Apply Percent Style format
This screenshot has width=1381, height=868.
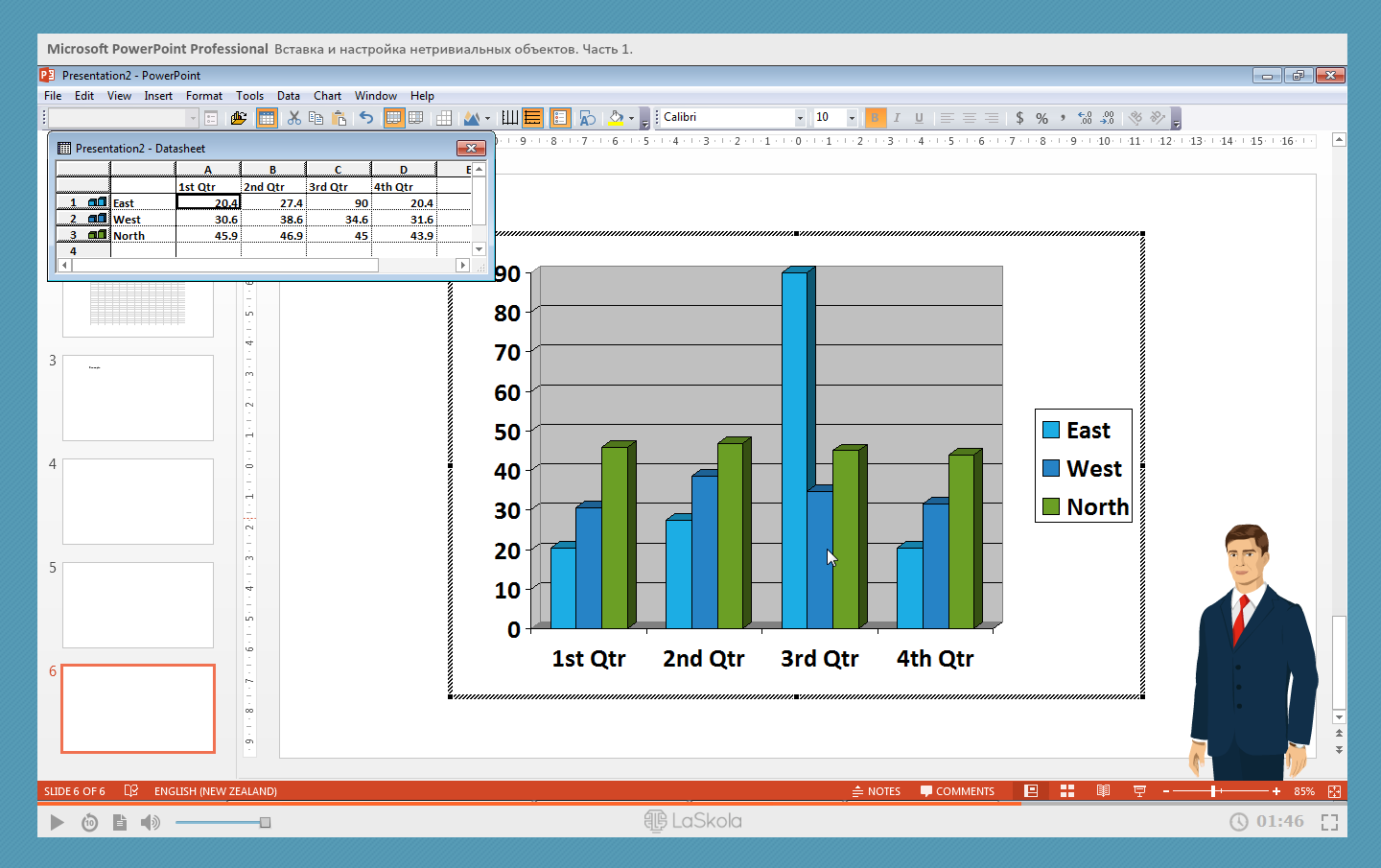(x=1042, y=118)
